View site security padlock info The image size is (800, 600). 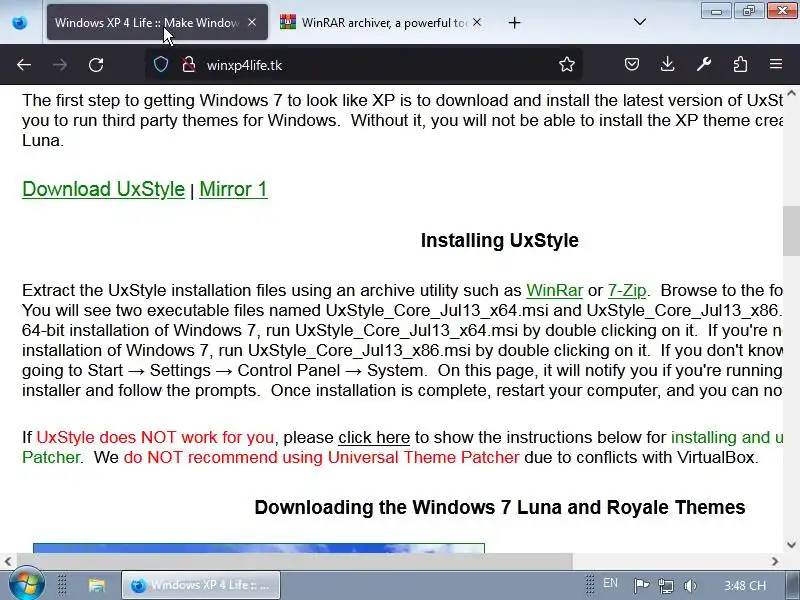pyautogui.click(x=189, y=65)
